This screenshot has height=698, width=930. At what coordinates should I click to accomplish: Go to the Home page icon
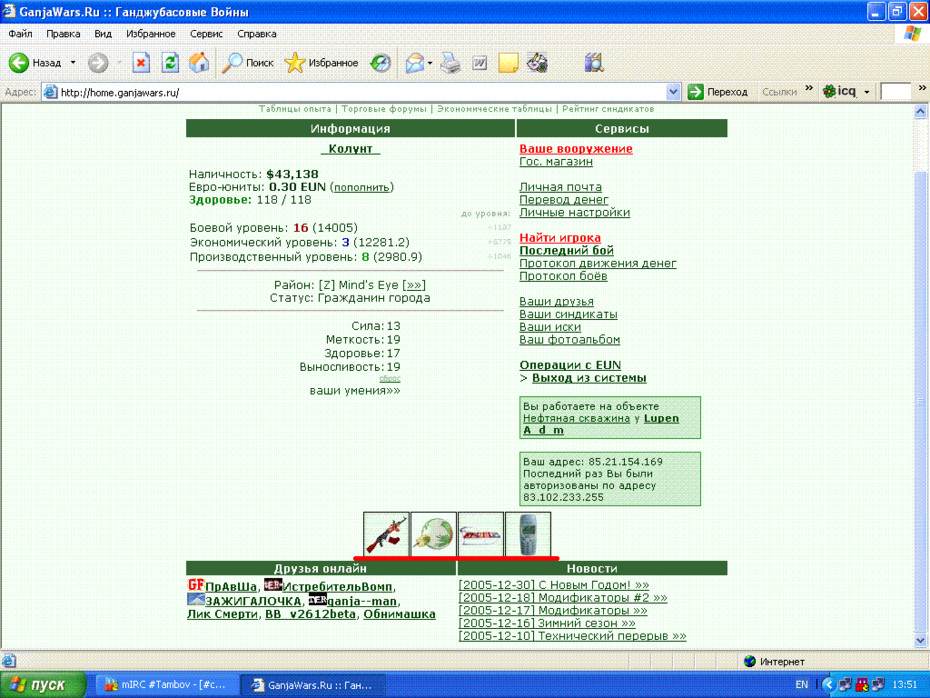(x=199, y=62)
